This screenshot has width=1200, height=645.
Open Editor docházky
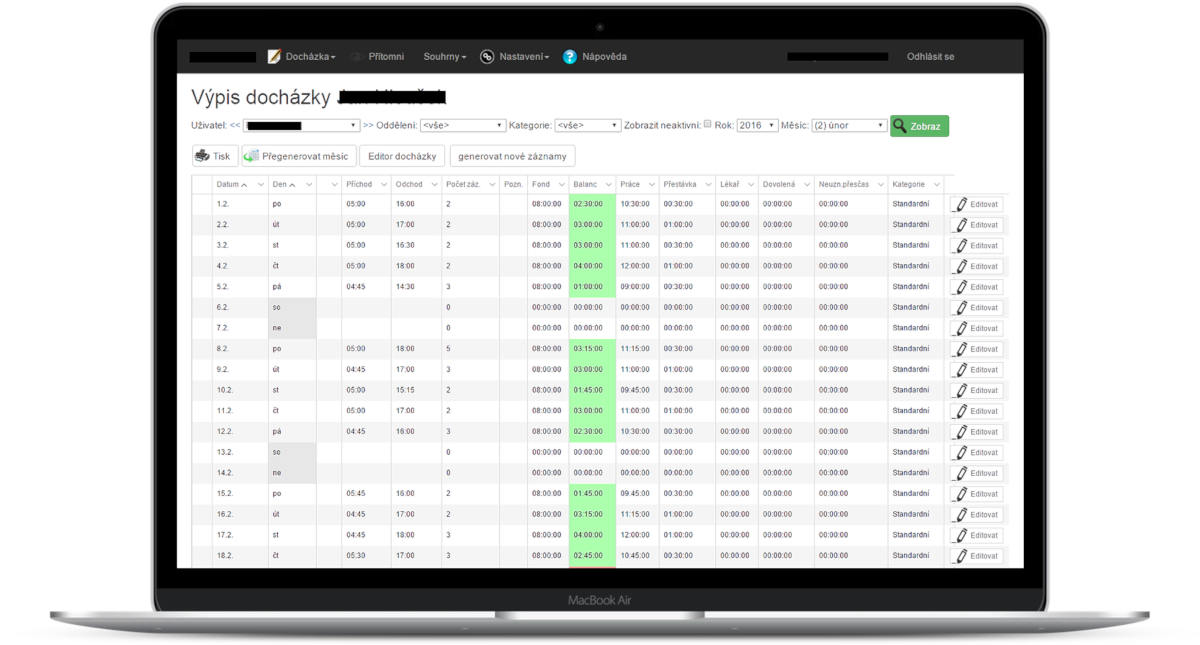coord(402,156)
